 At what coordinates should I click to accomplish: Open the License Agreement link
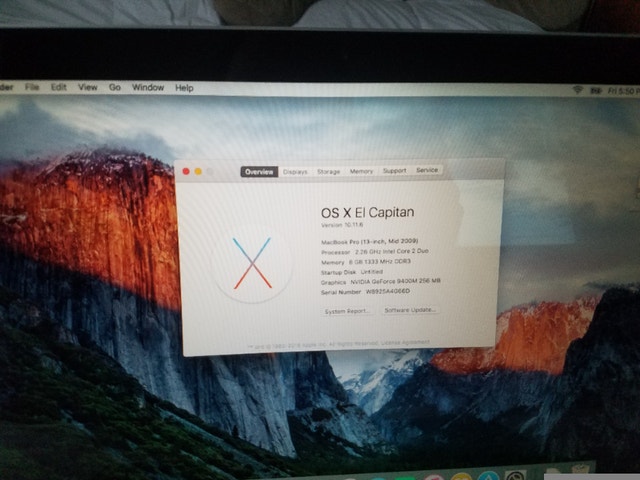405,342
